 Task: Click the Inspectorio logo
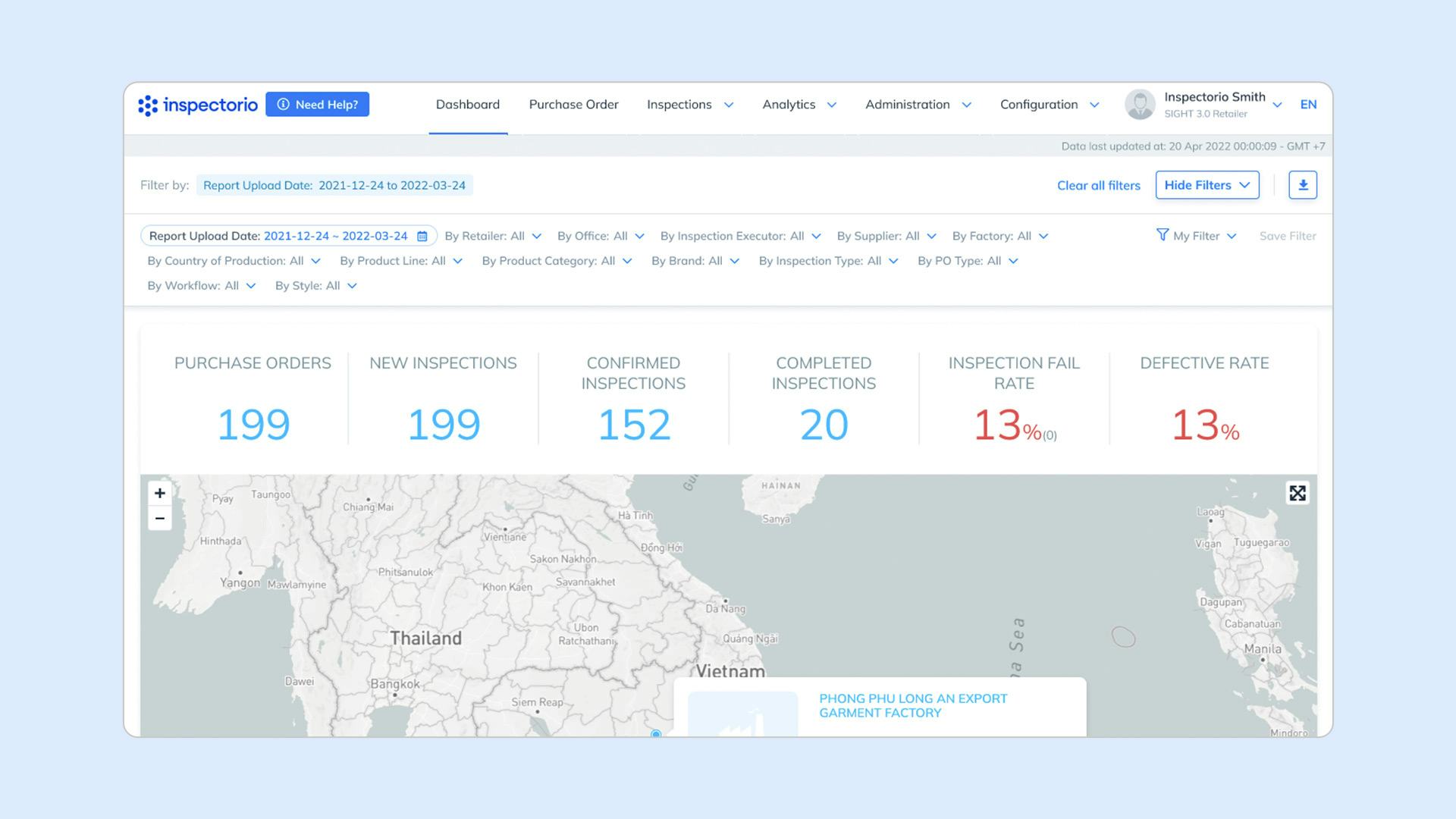pyautogui.click(x=197, y=105)
